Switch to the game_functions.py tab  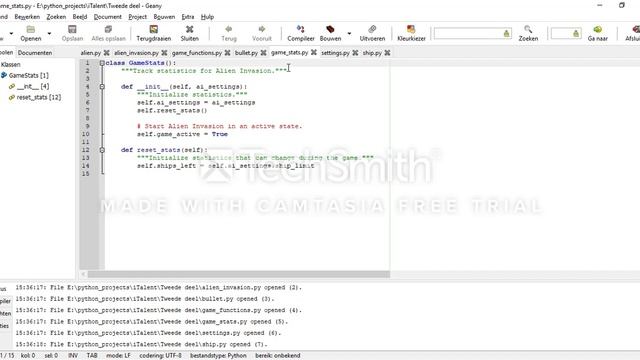tap(197, 53)
